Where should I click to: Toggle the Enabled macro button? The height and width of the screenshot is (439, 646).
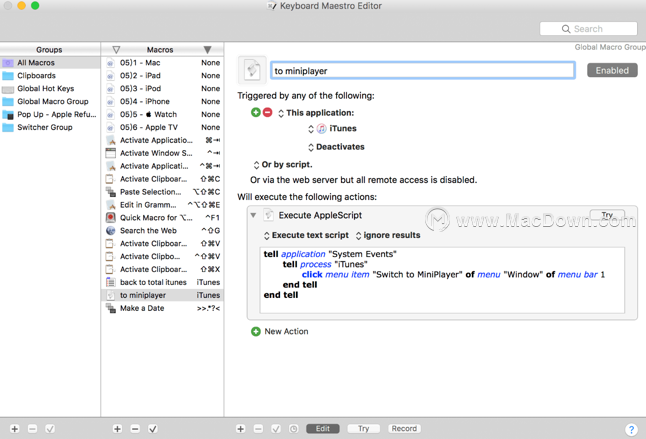[612, 70]
